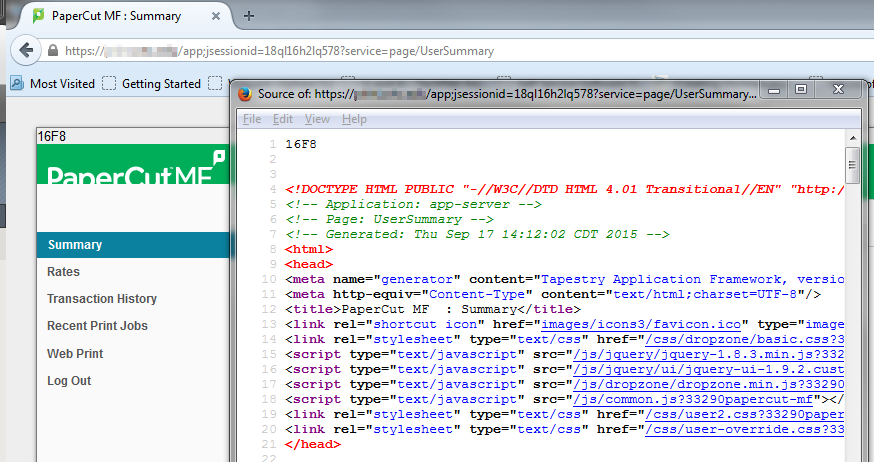Close the page source window

point(838,90)
